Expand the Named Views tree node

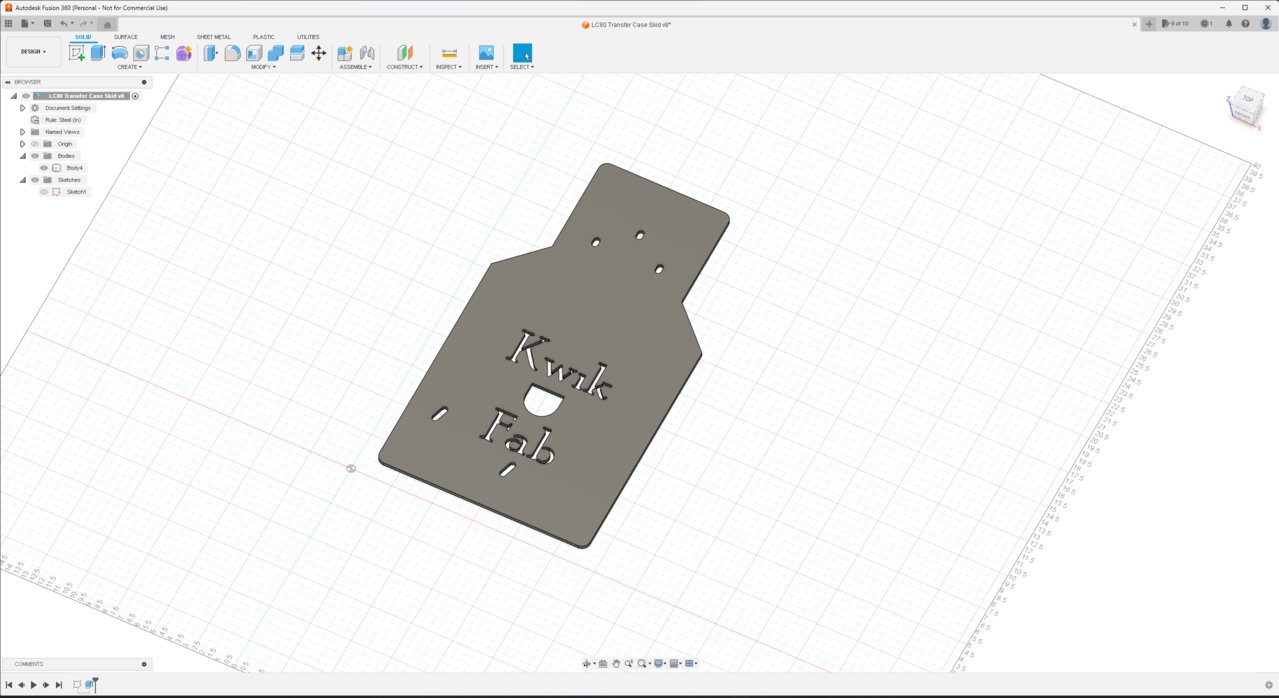coord(22,132)
